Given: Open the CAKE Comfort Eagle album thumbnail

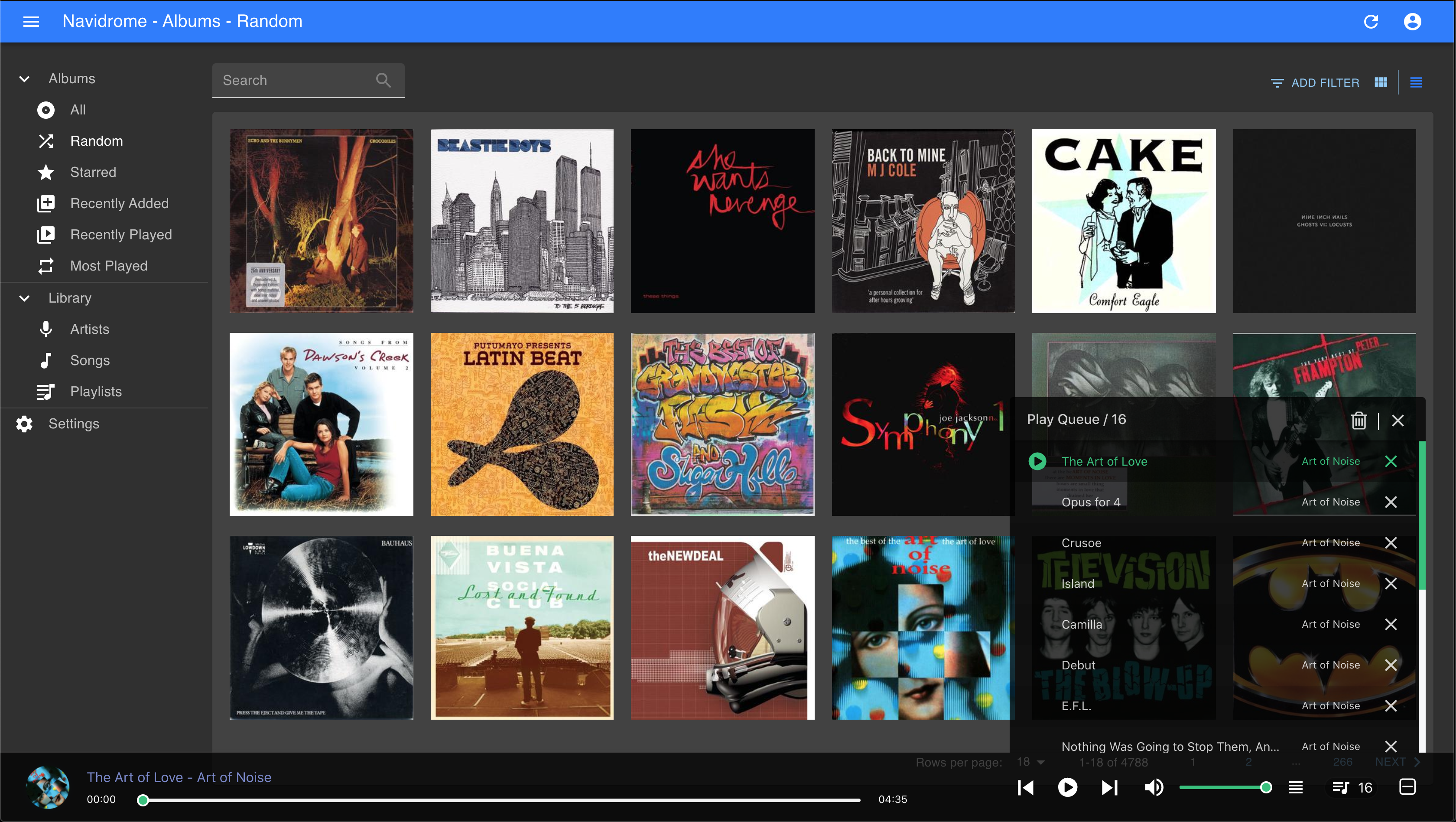Looking at the screenshot, I should click(1124, 221).
